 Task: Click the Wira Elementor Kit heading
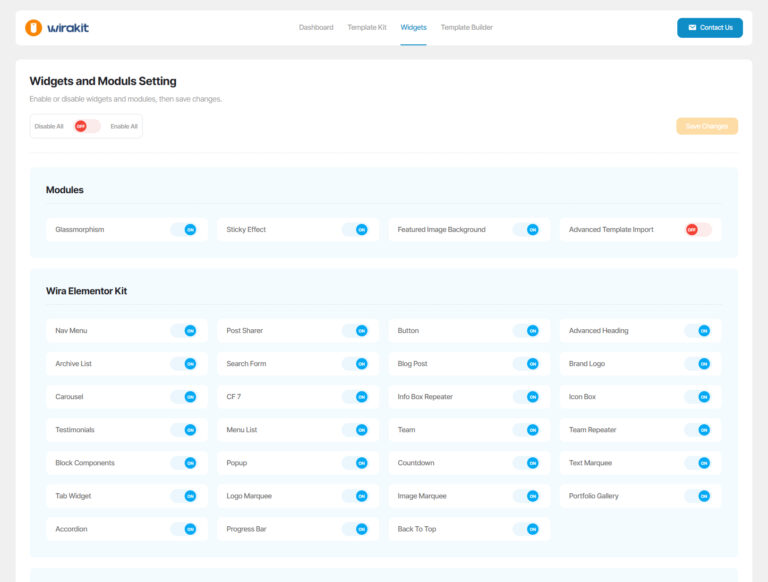[86, 291]
